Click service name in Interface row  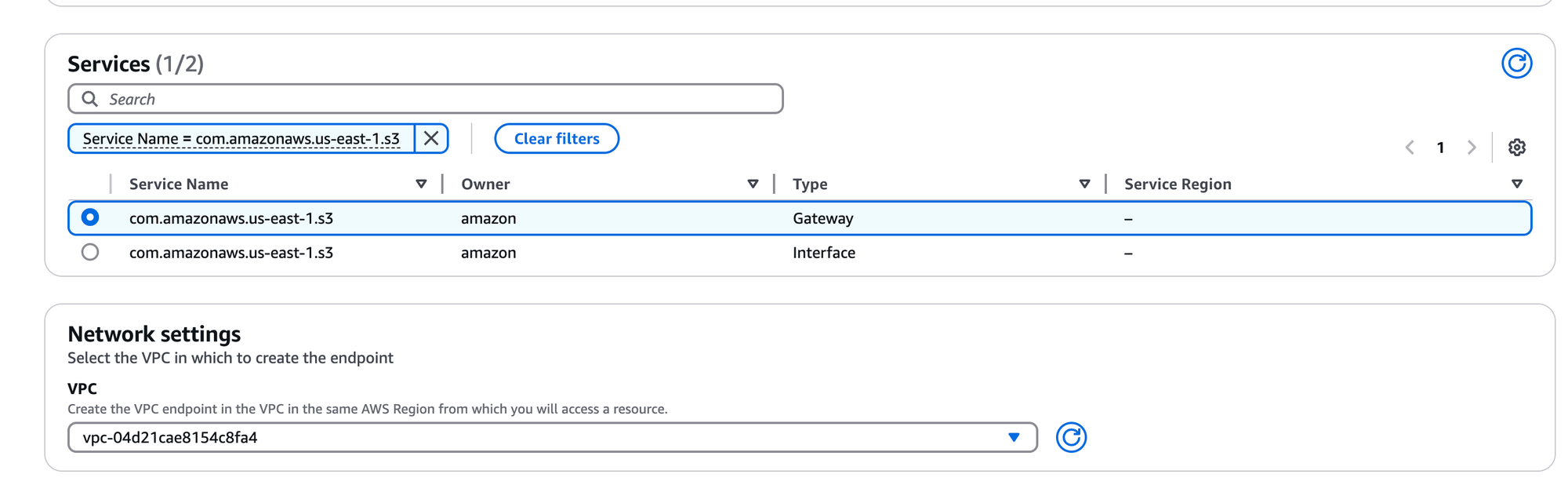(x=231, y=253)
